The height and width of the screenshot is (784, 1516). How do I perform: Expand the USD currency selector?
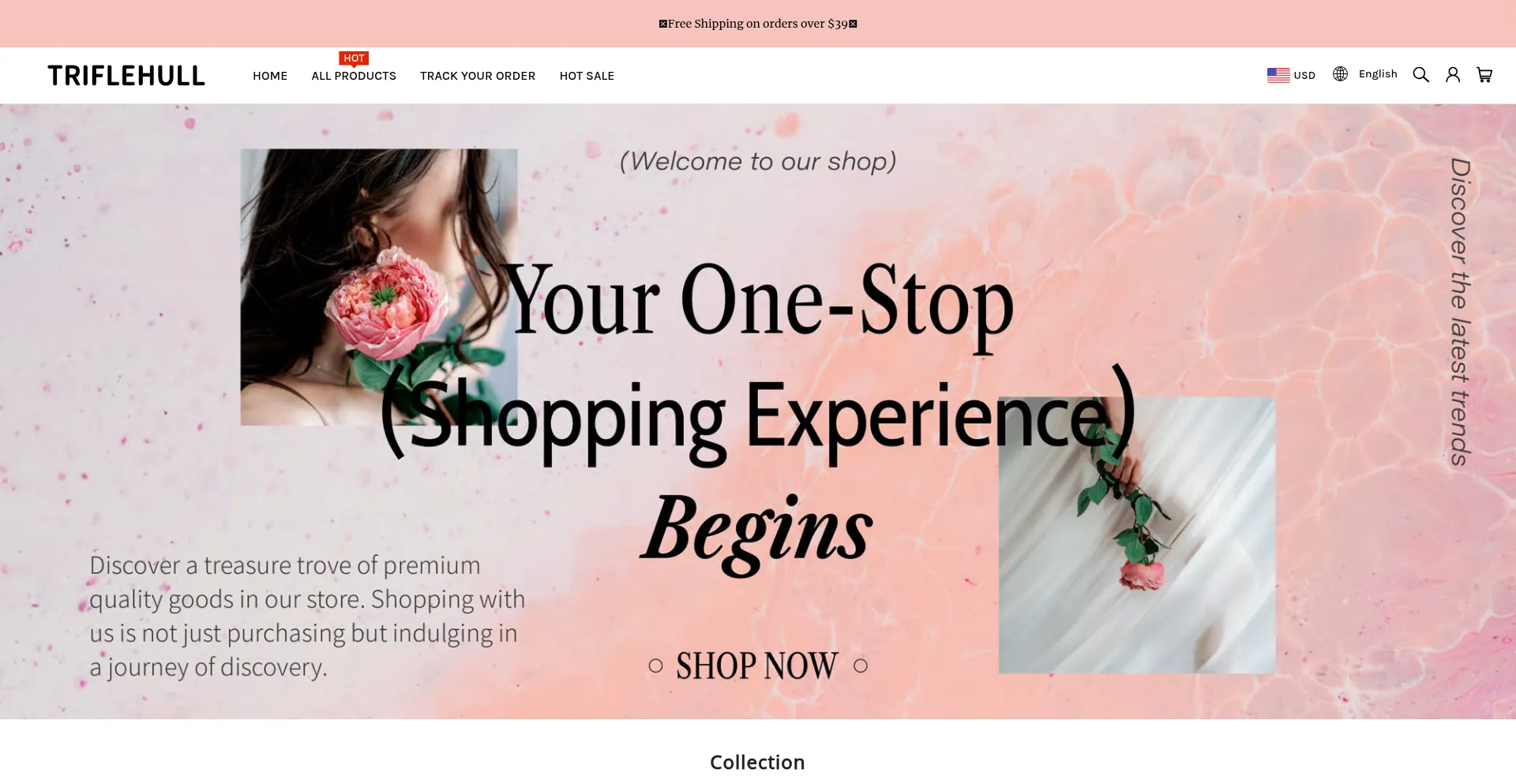1291,75
